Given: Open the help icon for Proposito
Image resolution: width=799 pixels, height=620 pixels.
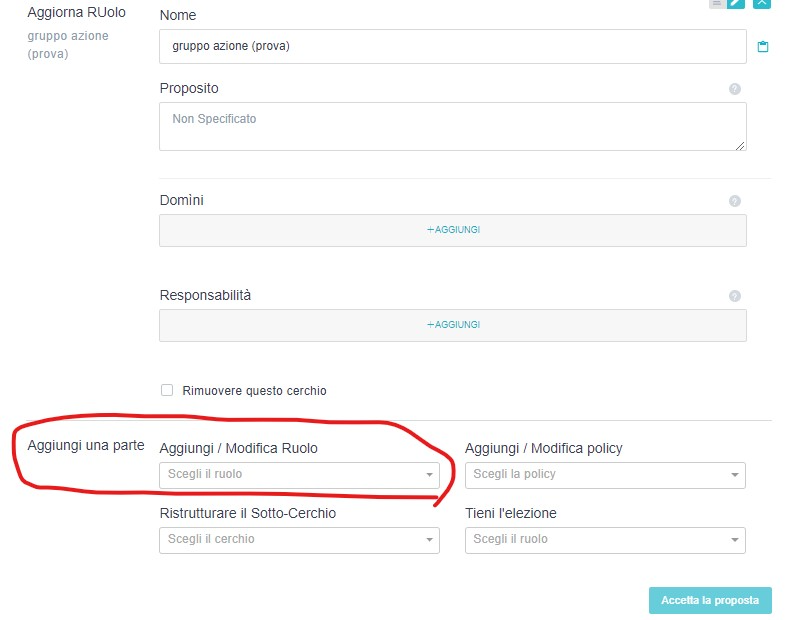Looking at the screenshot, I should click(735, 89).
